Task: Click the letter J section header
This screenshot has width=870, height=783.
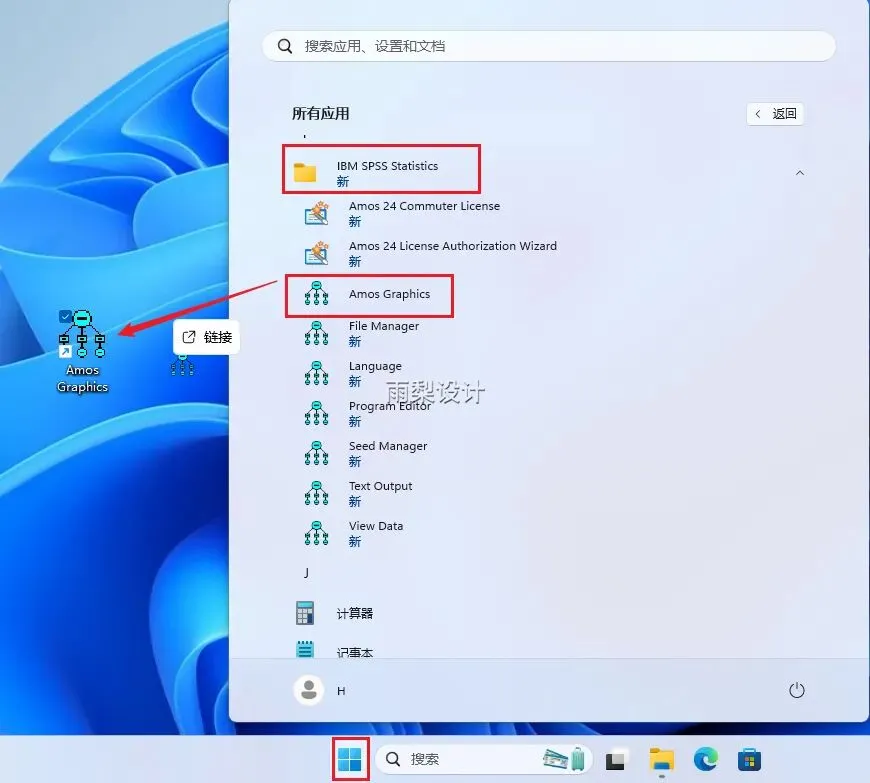Action: (306, 573)
